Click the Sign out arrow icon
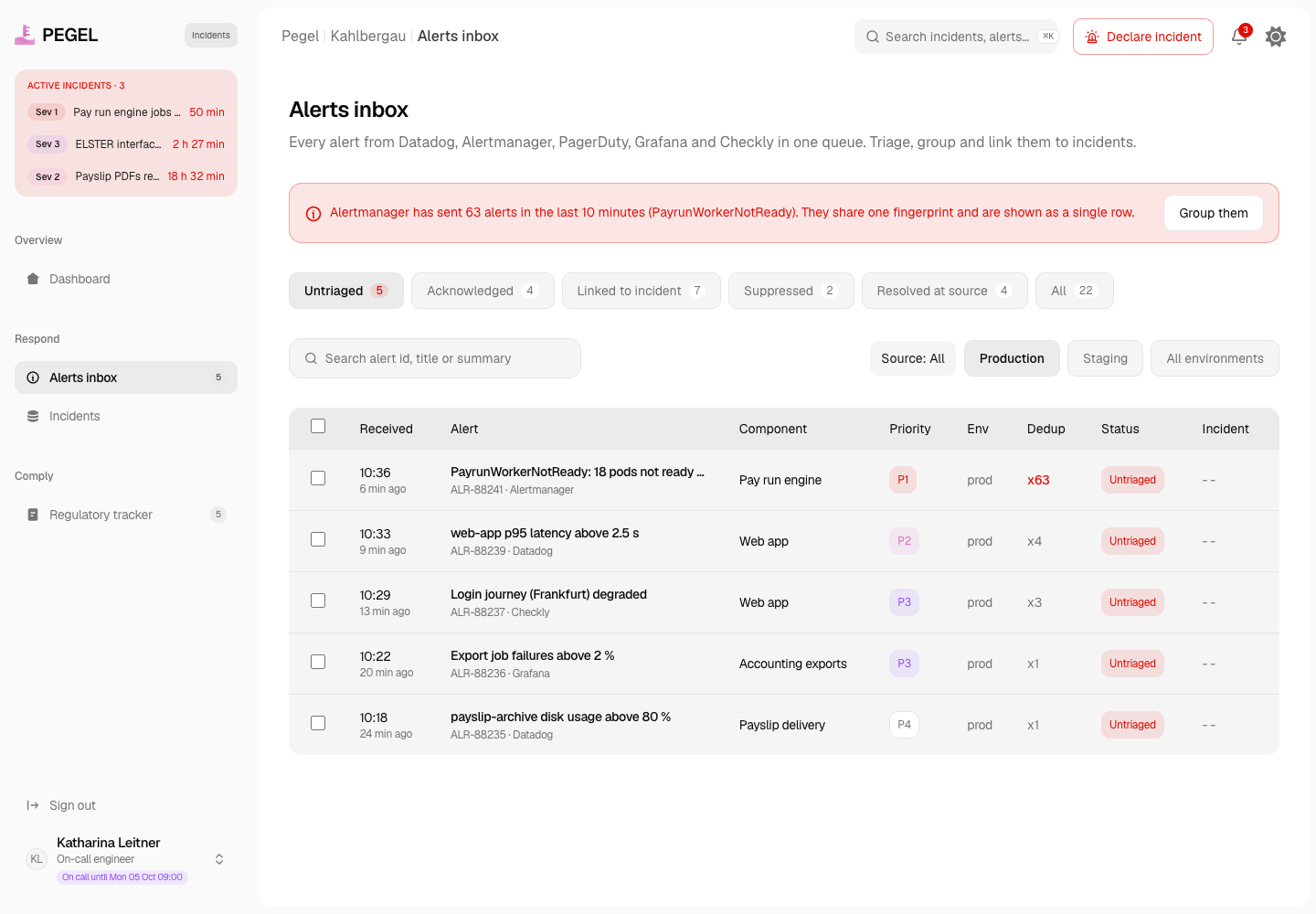 pyautogui.click(x=33, y=805)
